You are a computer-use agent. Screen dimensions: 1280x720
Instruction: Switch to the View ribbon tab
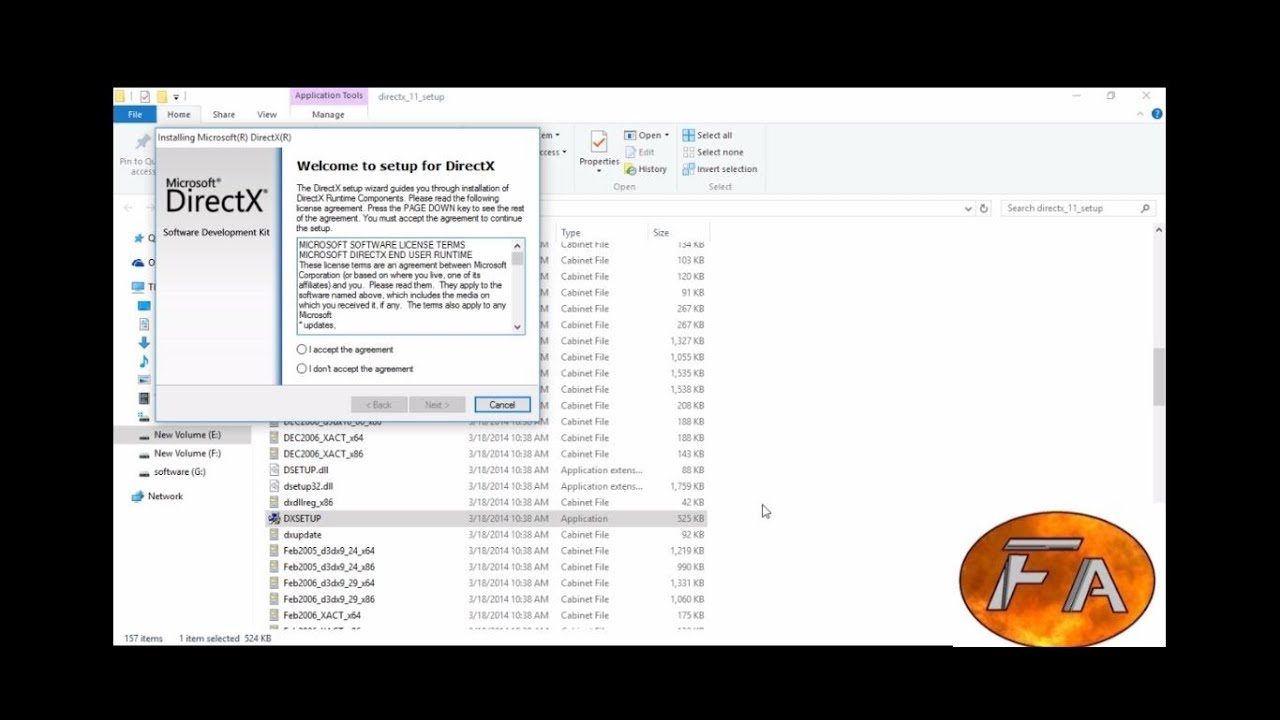click(x=267, y=115)
